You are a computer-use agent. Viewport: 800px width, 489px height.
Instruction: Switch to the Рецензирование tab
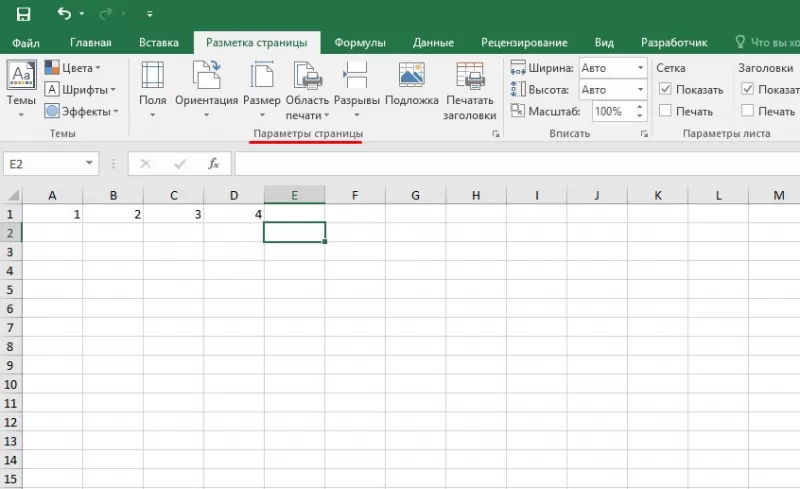[x=524, y=43]
